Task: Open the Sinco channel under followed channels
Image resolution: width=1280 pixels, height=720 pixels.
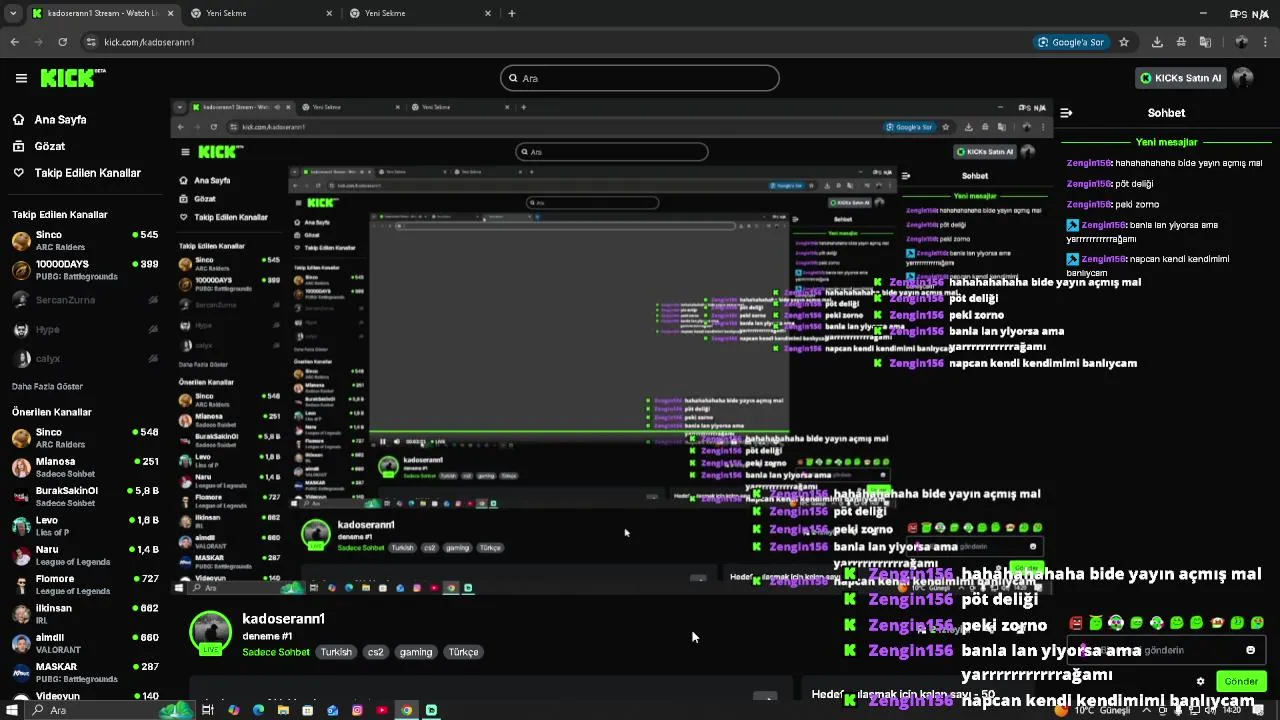Action: (x=85, y=241)
